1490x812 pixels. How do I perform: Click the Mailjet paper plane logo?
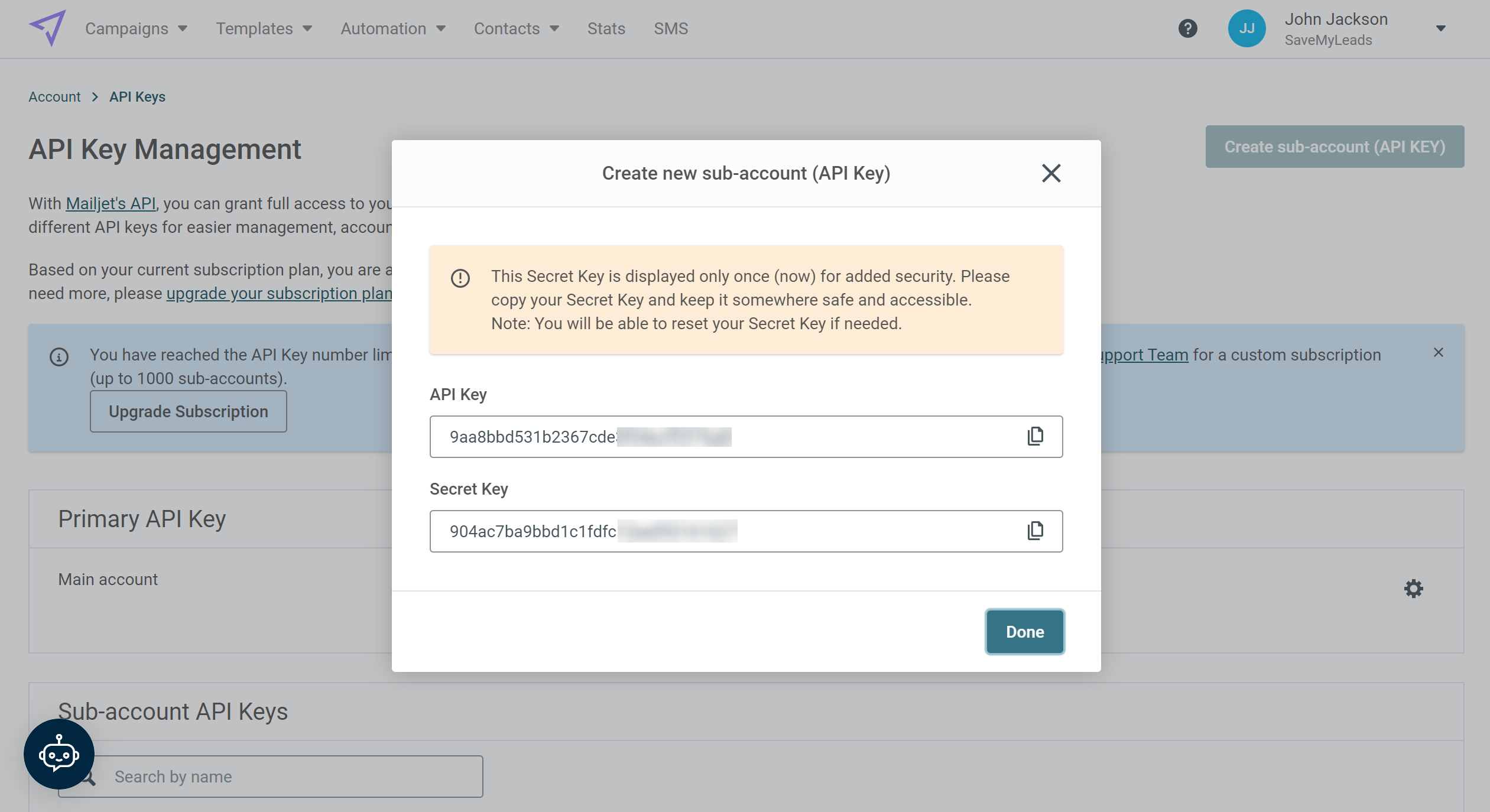pyautogui.click(x=47, y=28)
